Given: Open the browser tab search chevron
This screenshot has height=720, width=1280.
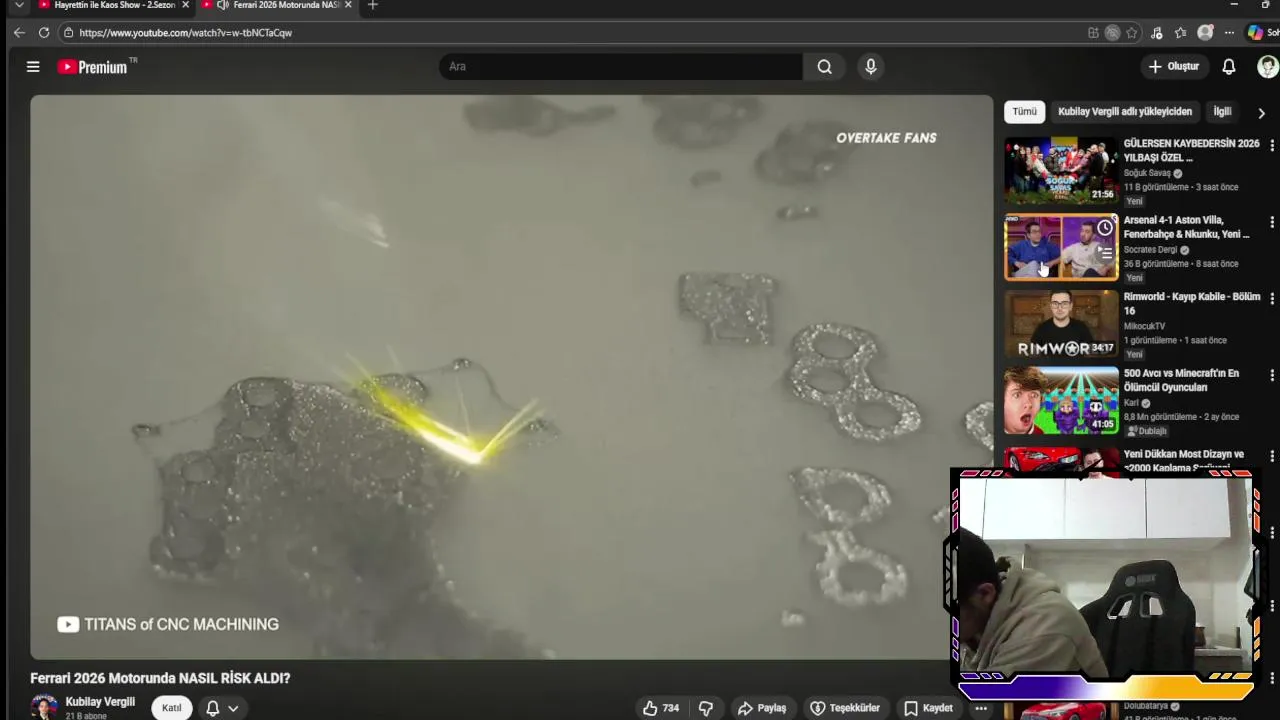Looking at the screenshot, I should coord(18,5).
